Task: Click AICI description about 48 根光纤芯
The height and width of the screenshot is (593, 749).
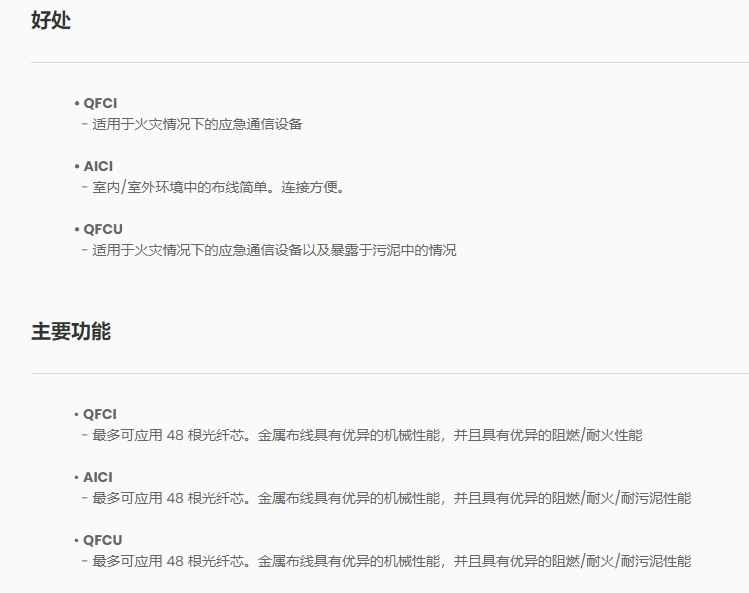Action: (392, 498)
